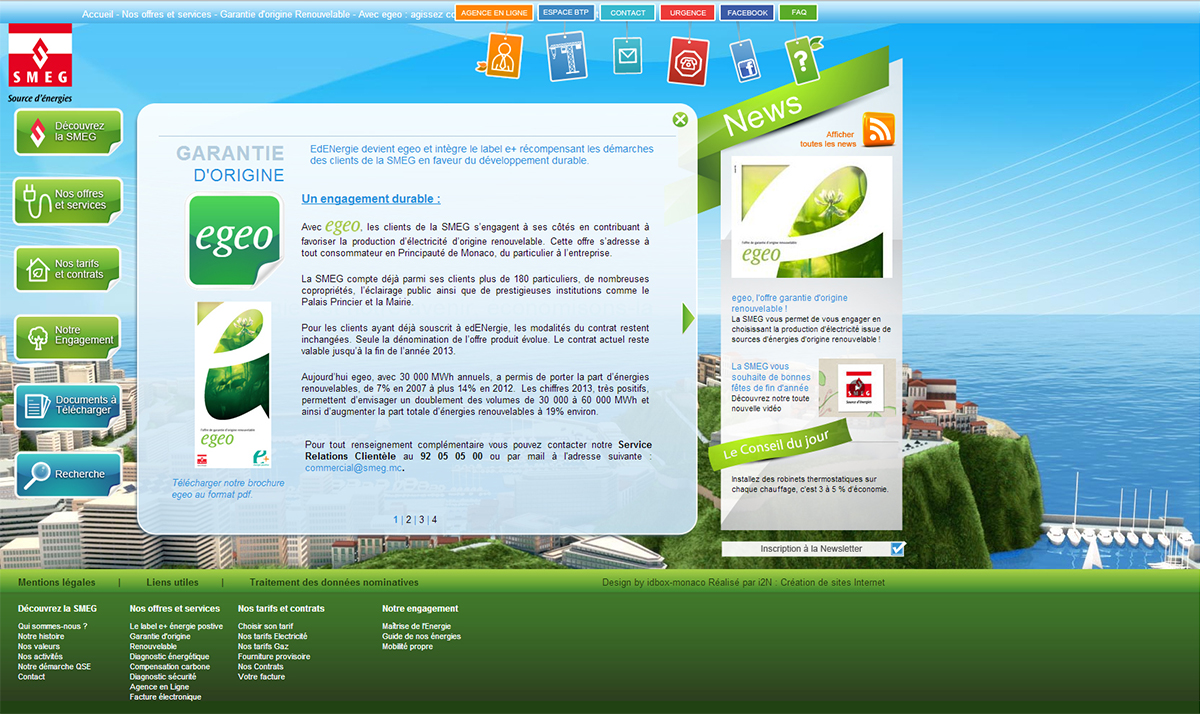Click Maîtrise de l'Energie footer link
This screenshot has height=714, width=1200.
pos(416,627)
